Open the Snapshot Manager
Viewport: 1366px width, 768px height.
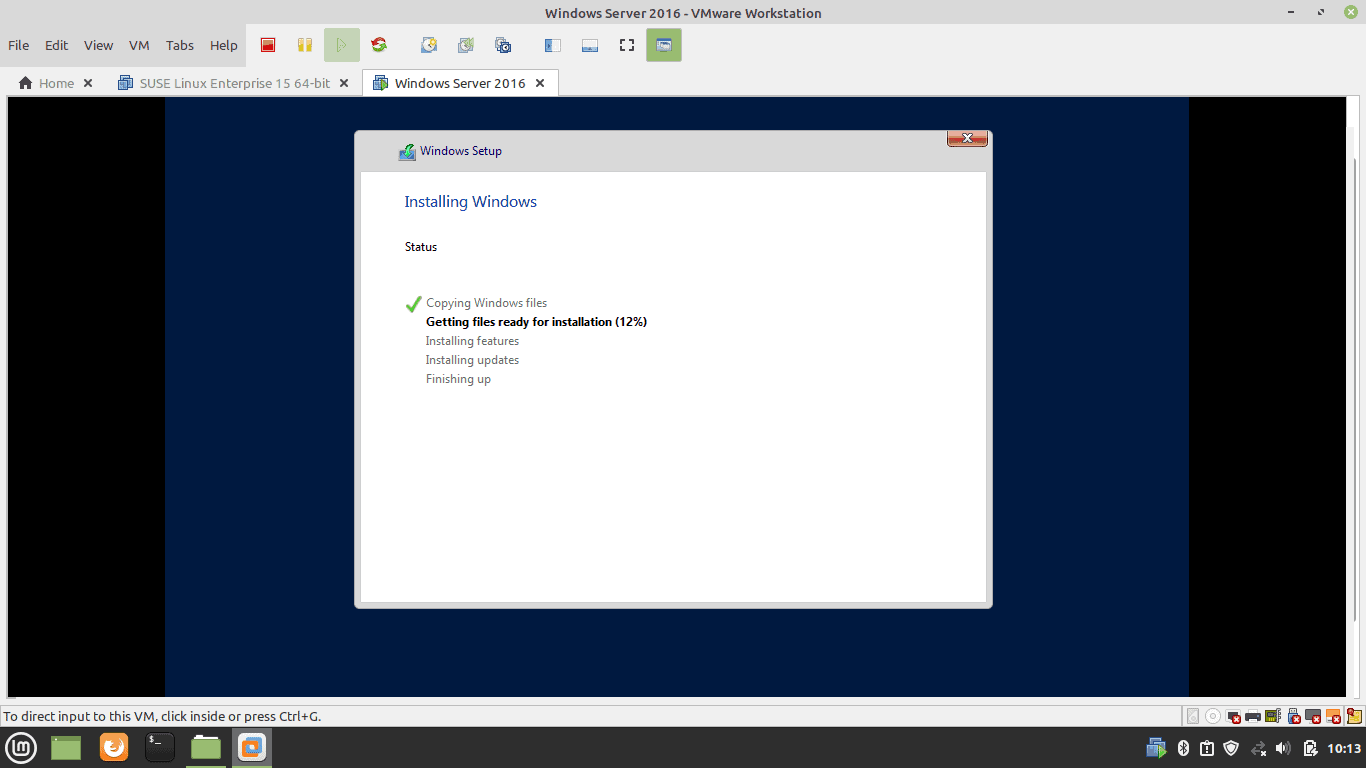pos(503,45)
